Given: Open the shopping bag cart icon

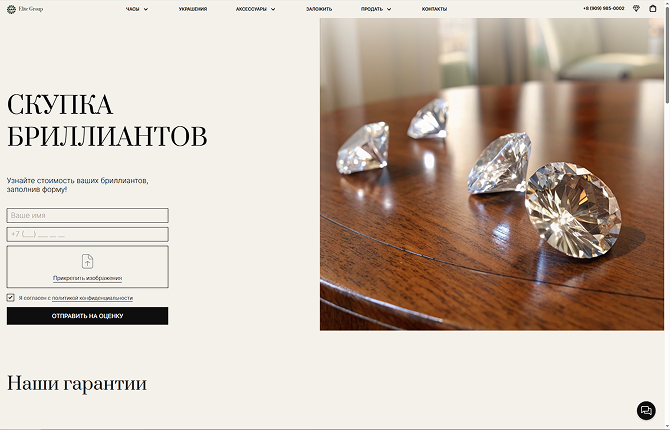Looking at the screenshot, I should point(652,8).
